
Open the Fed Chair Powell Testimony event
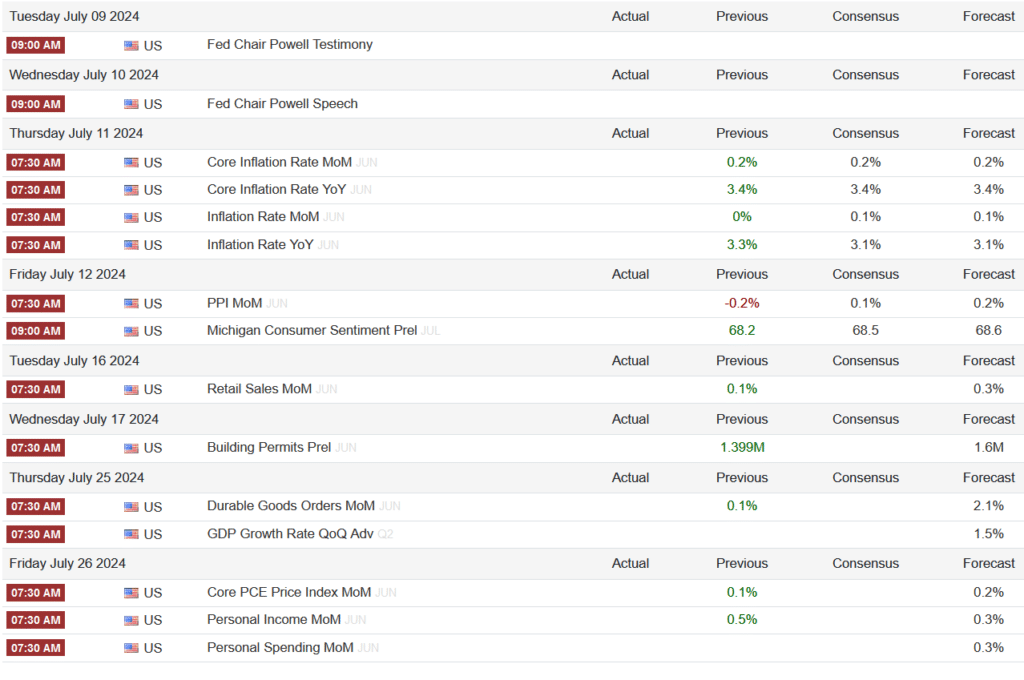289,45
